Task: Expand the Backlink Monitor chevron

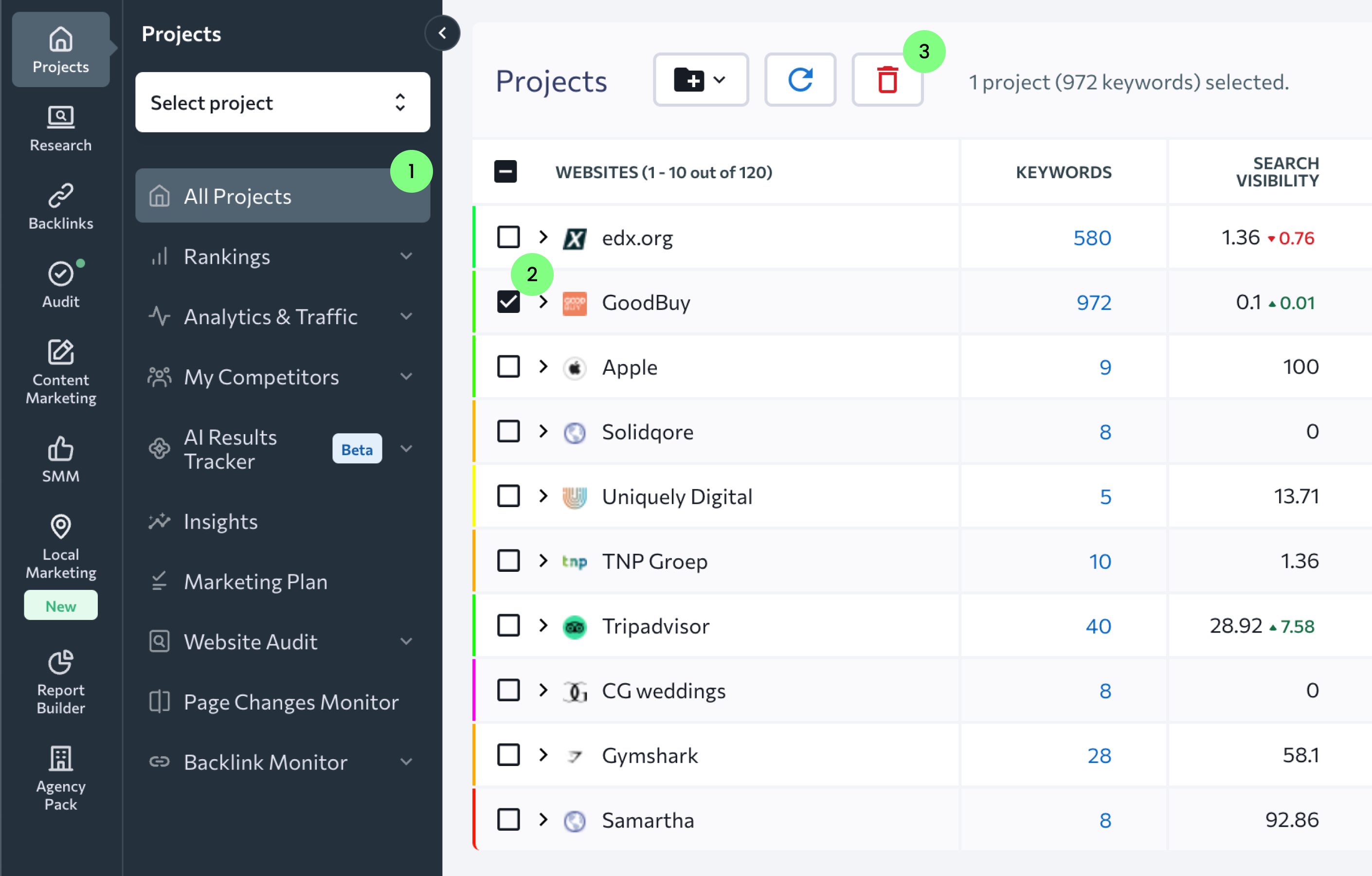Action: pyautogui.click(x=406, y=763)
